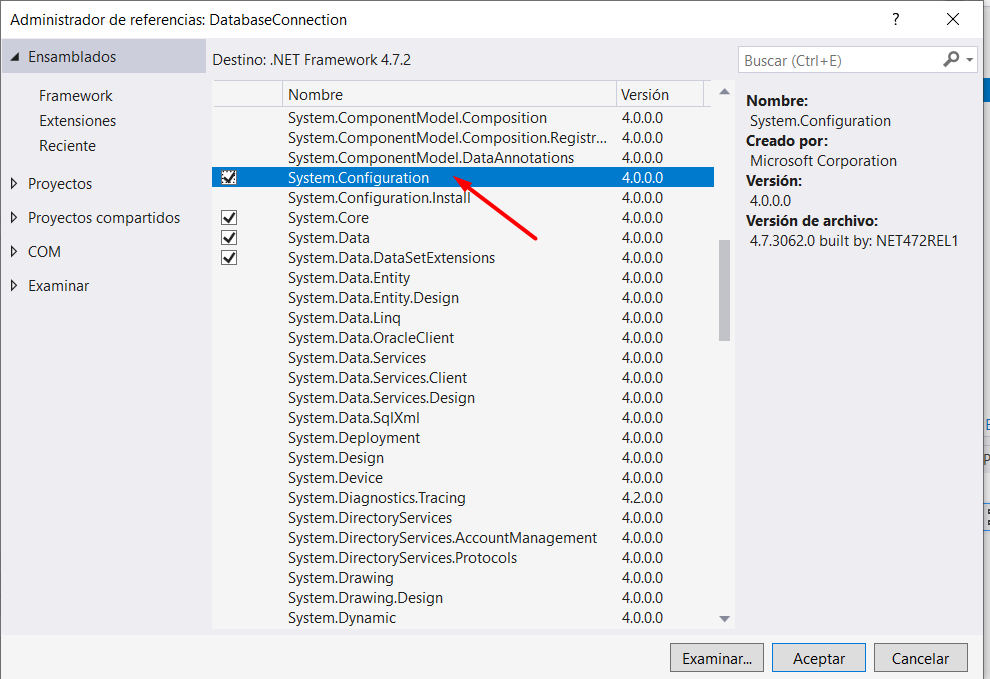Open the search options dropdown arrow
990x679 pixels.
[x=970, y=60]
